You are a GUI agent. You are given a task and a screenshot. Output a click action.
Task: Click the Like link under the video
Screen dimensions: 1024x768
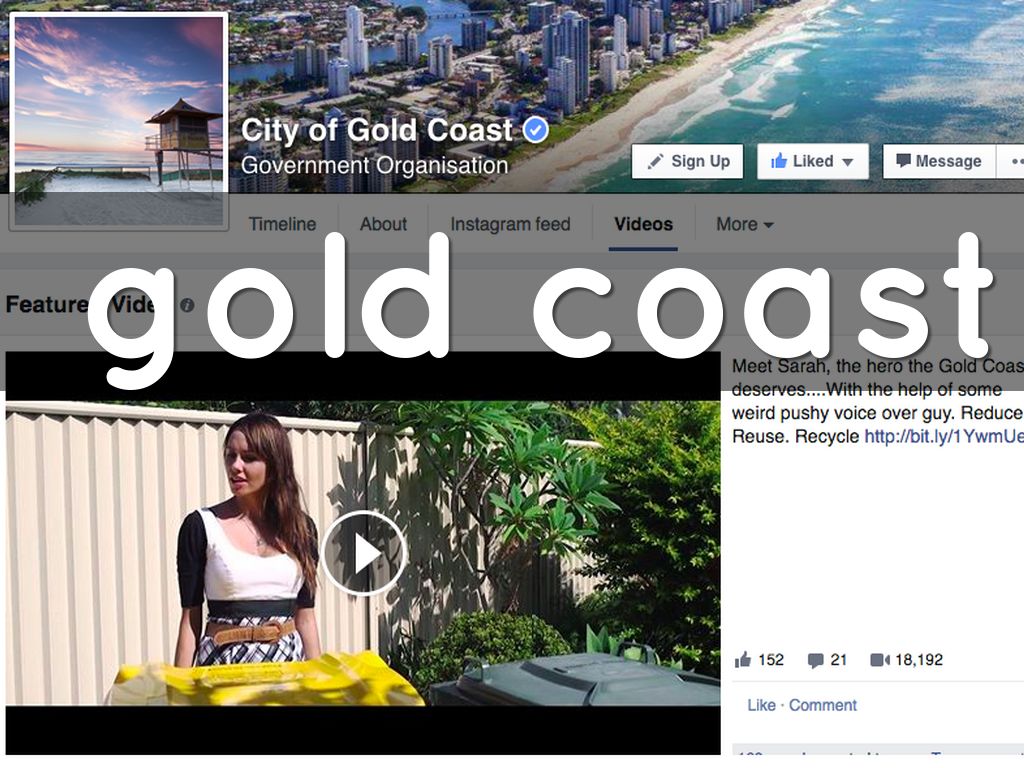tap(761, 705)
